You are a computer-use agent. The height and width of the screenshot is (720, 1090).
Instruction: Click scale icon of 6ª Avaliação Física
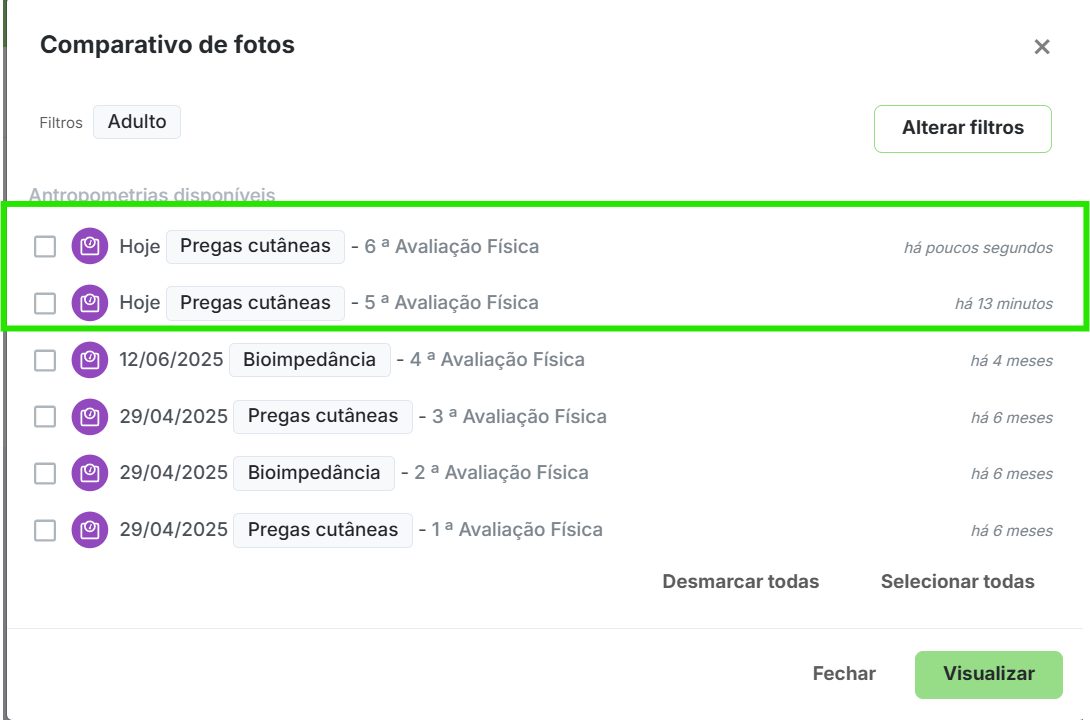(x=89, y=246)
